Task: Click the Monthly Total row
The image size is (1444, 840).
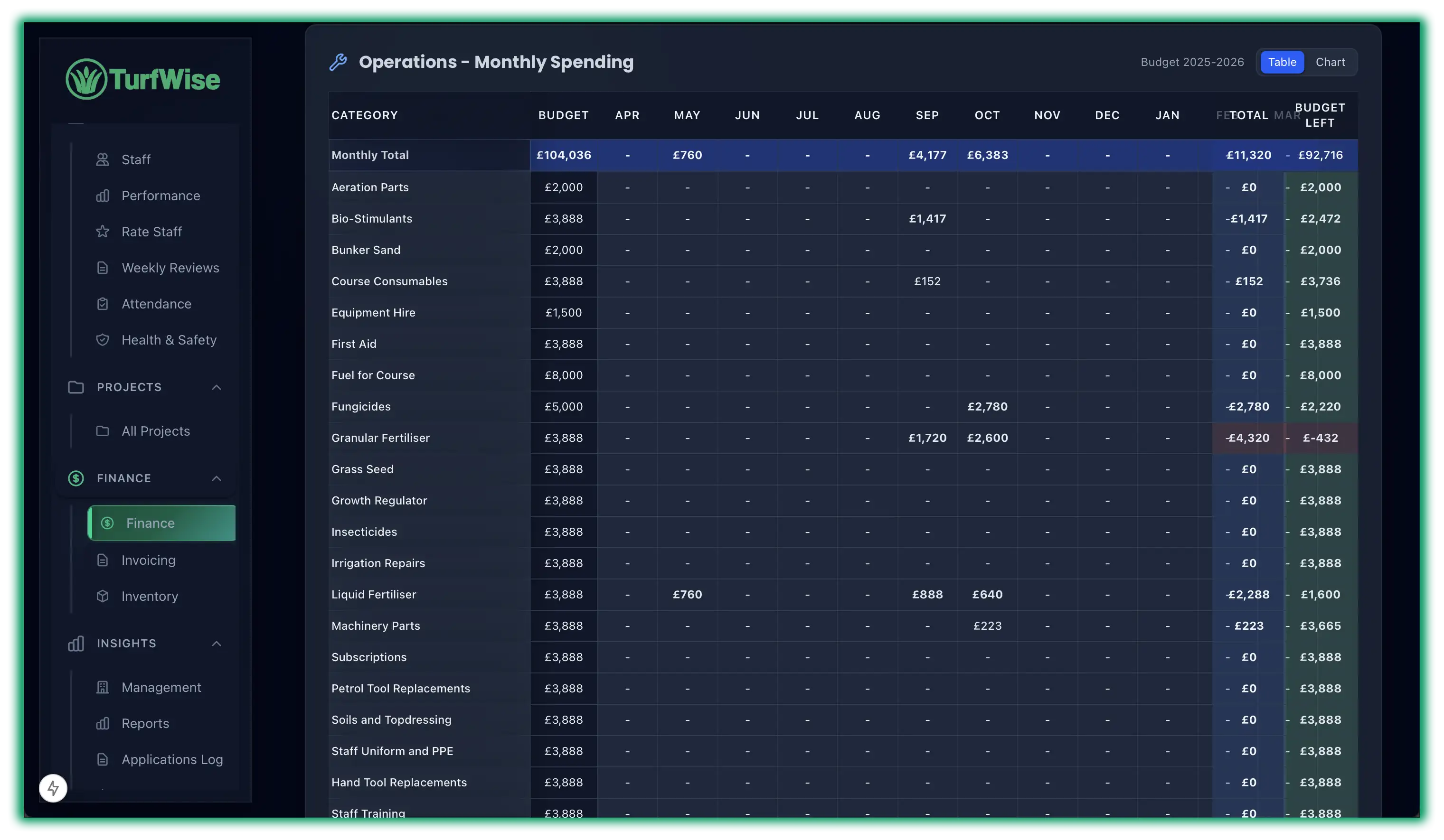Action: coord(370,155)
